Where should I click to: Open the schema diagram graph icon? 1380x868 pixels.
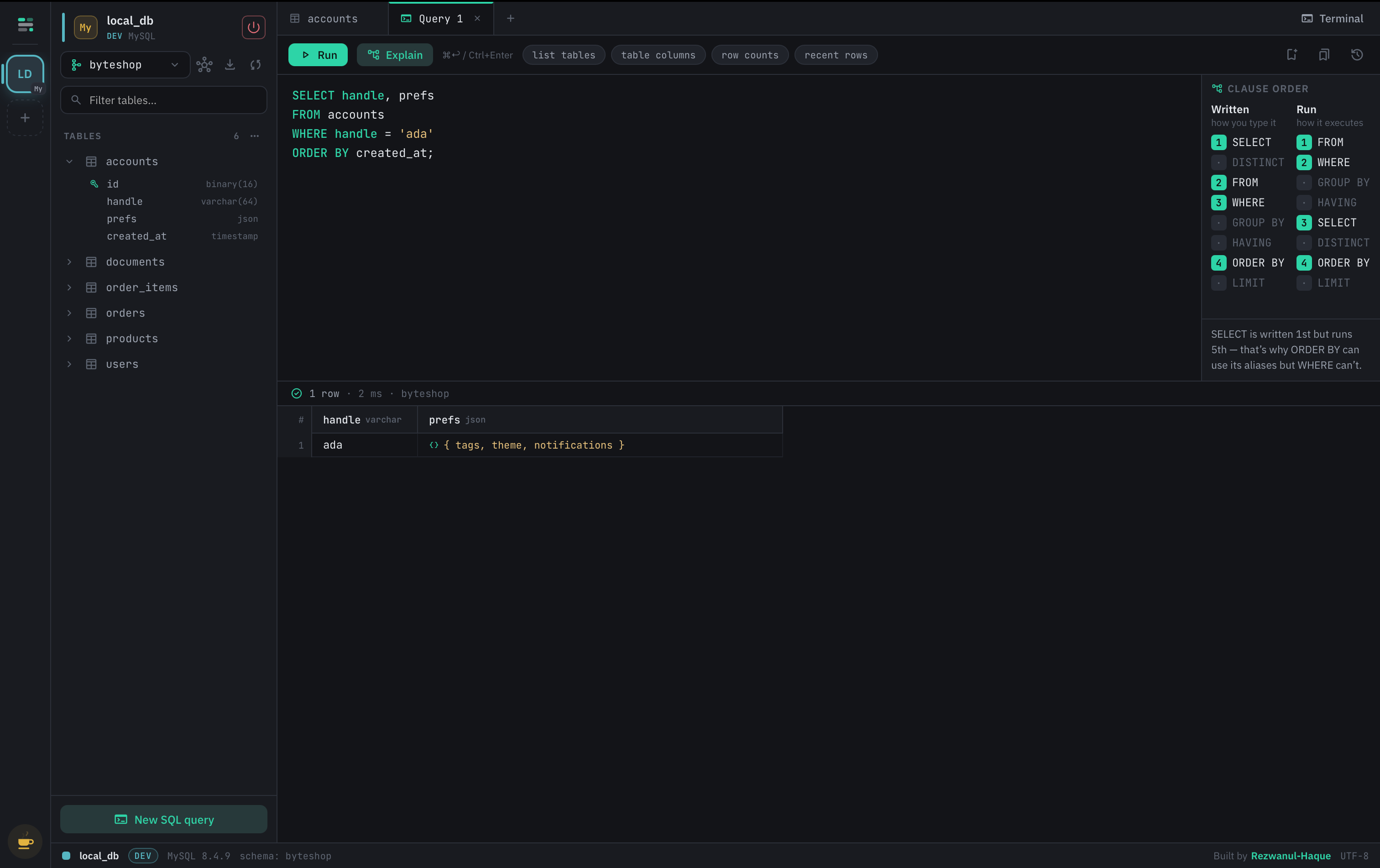point(204,65)
